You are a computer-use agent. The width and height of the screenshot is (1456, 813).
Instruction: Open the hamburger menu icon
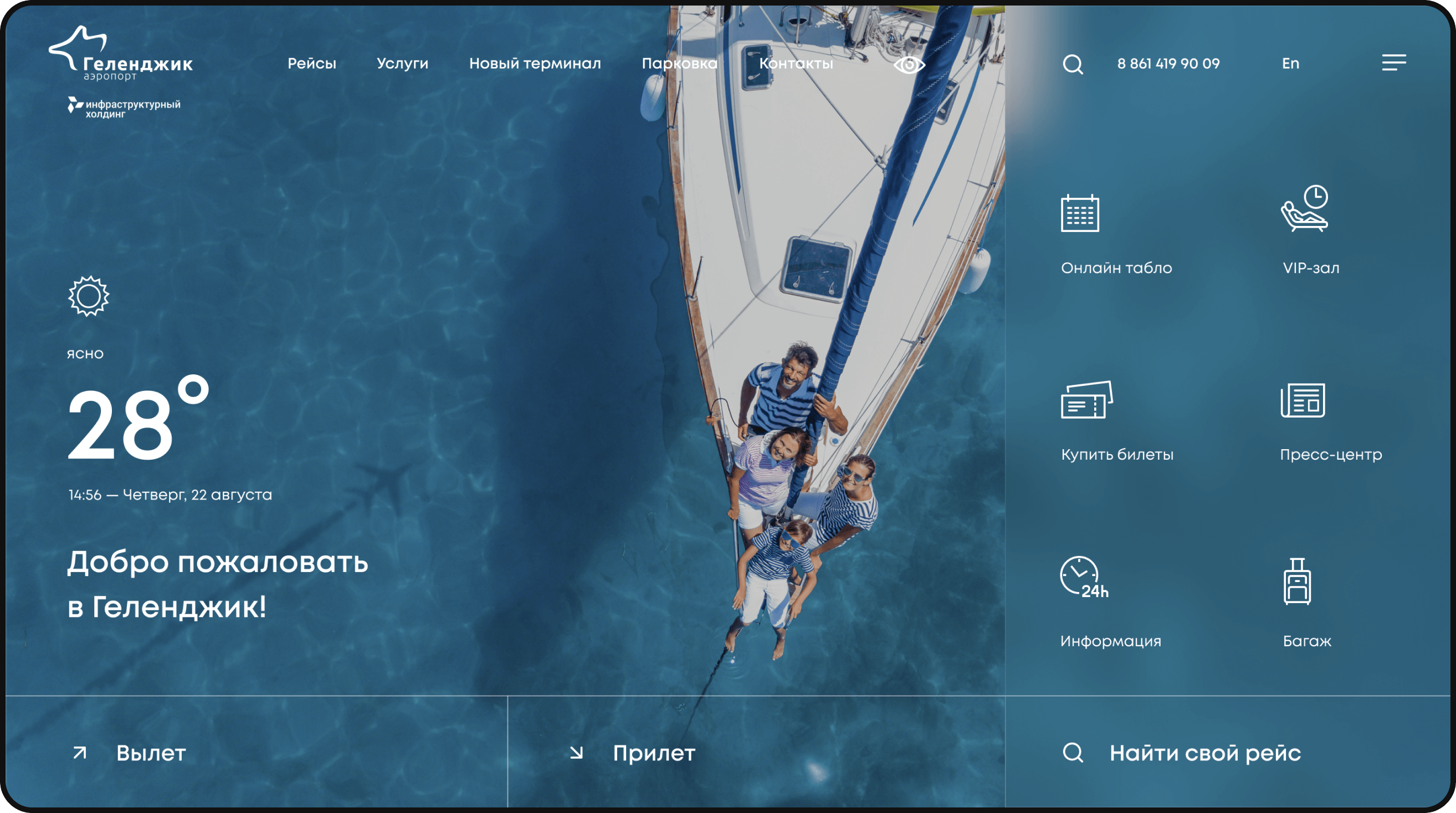click(x=1394, y=63)
